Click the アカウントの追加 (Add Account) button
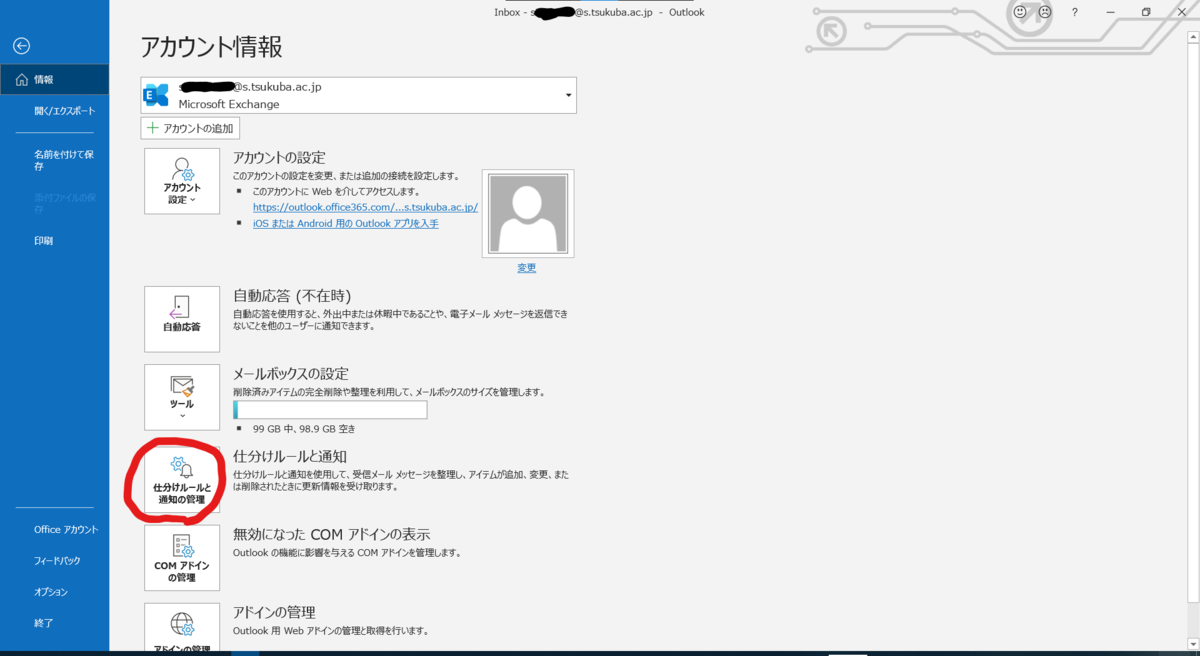 (x=188, y=128)
